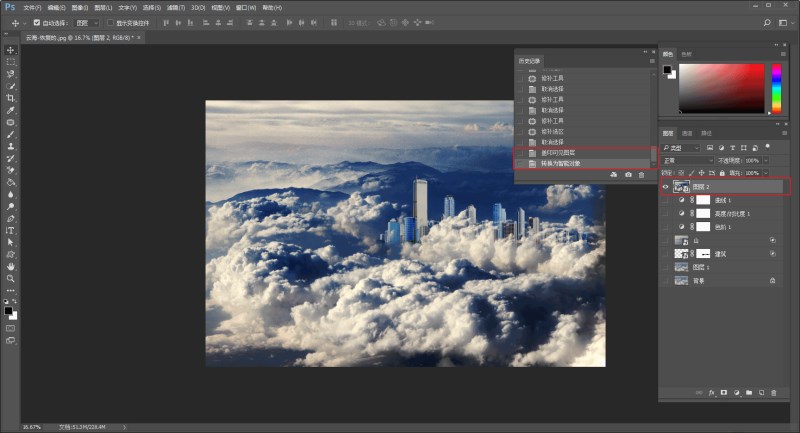This screenshot has width=800, height=433.
Task: Select the Rectangular Marquee tool
Action: click(11, 62)
